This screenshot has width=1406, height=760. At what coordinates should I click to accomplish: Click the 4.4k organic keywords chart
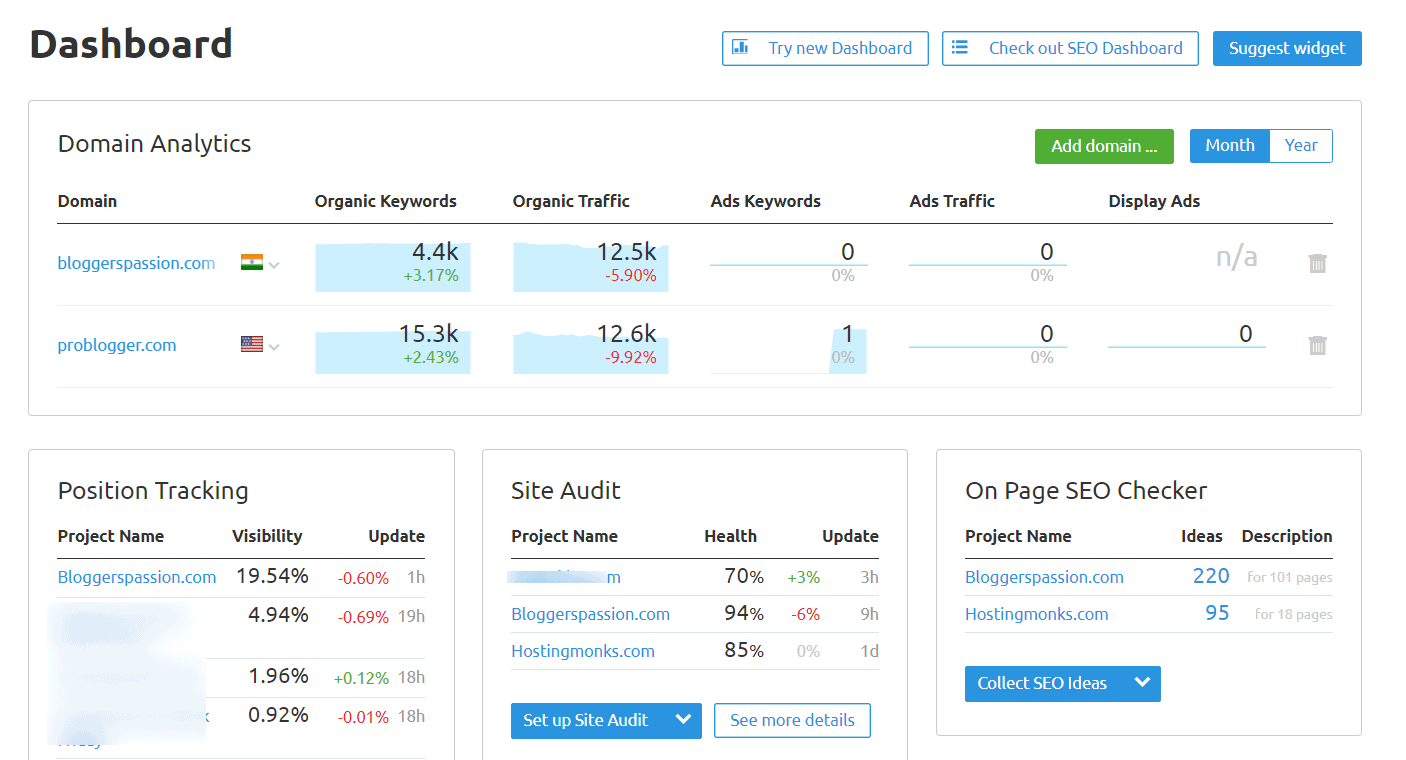(x=392, y=265)
